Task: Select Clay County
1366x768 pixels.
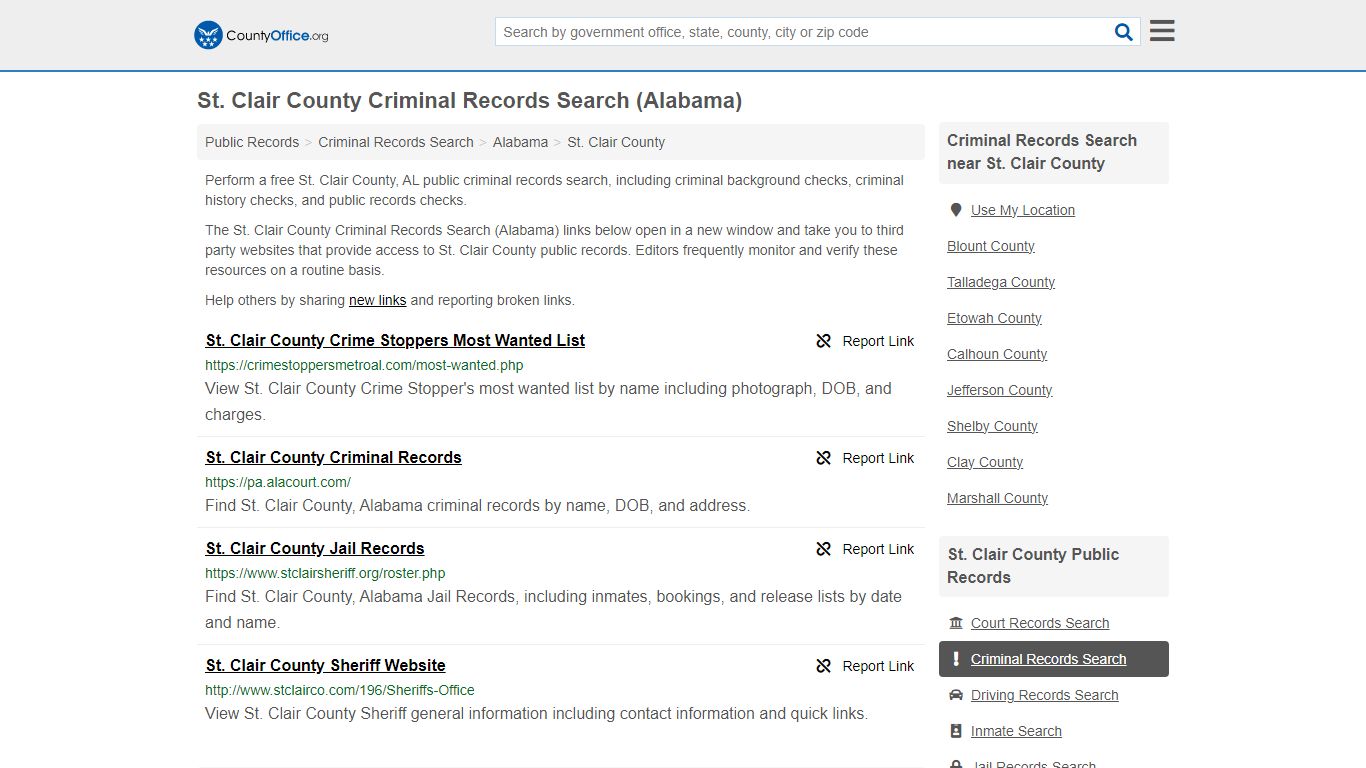Action: [x=985, y=462]
